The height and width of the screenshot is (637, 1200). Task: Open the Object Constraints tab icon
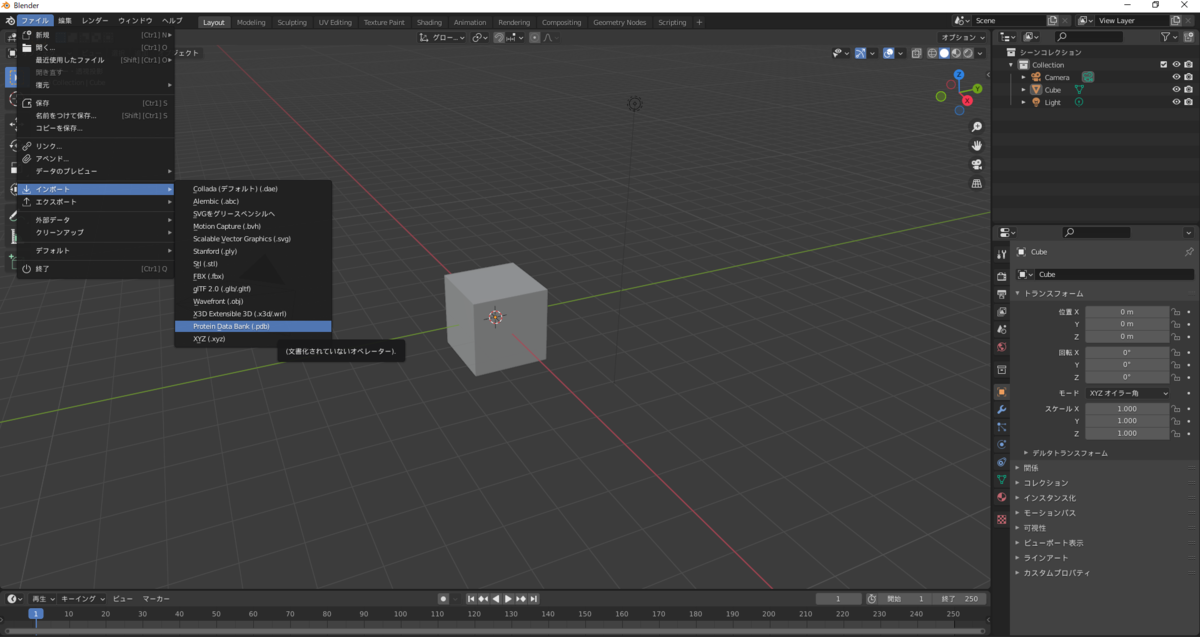(1001, 462)
